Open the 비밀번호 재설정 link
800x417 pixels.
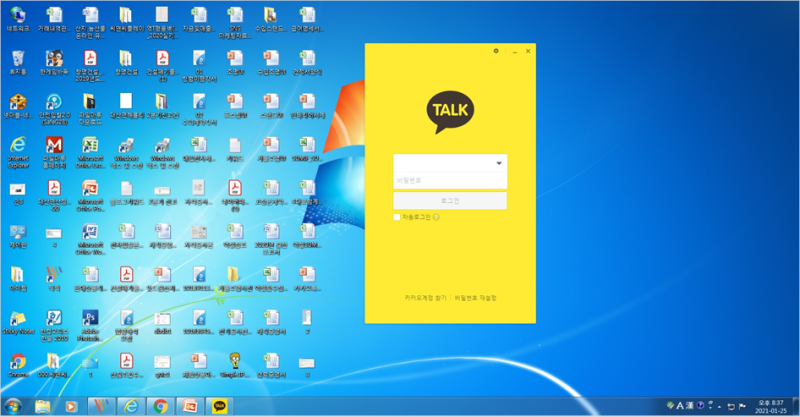click(476, 298)
